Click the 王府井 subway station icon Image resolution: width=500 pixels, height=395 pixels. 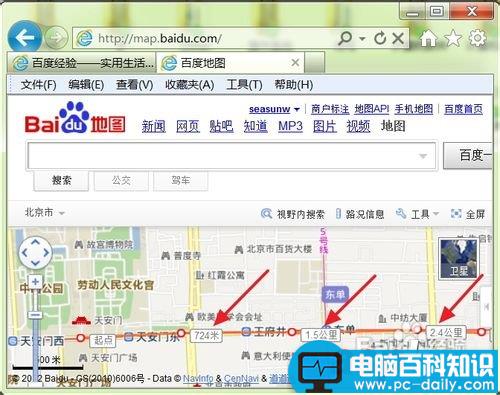pyautogui.click(x=246, y=331)
